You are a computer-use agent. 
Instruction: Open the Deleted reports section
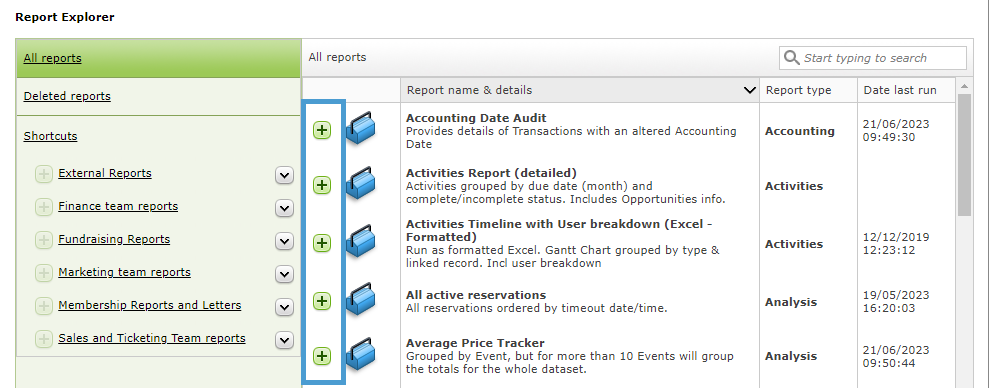click(67, 96)
